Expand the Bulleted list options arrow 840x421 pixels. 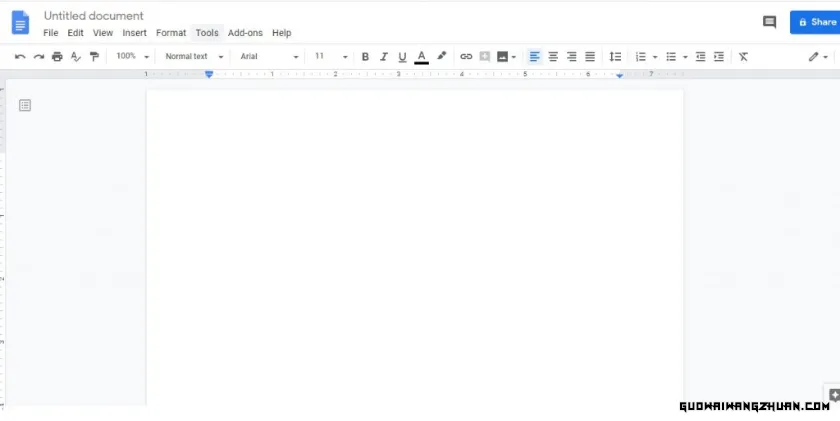[685, 57]
